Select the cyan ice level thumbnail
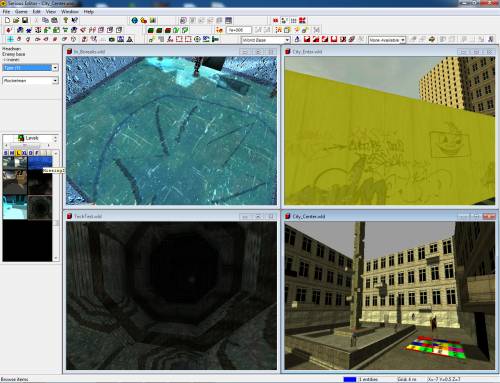Image resolution: width=500 pixels, height=383 pixels. click(15, 207)
